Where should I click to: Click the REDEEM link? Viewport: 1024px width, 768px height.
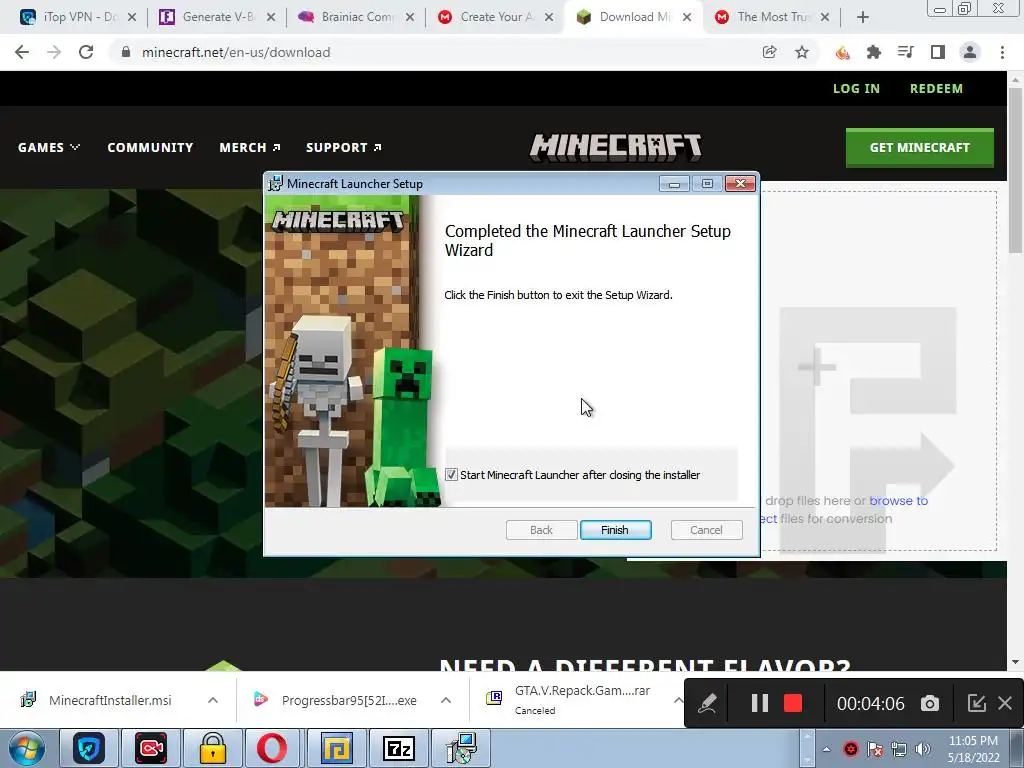[x=936, y=89]
